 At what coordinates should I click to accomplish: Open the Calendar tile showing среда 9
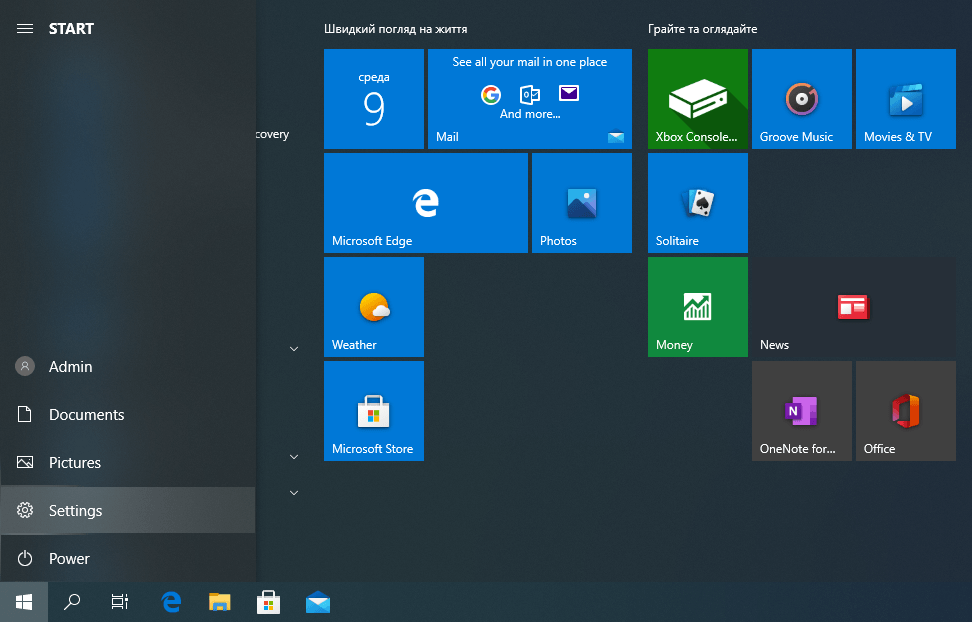coord(374,99)
